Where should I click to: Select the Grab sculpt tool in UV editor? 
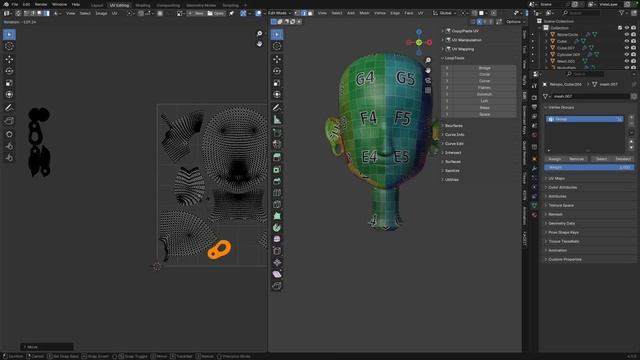click(9, 134)
